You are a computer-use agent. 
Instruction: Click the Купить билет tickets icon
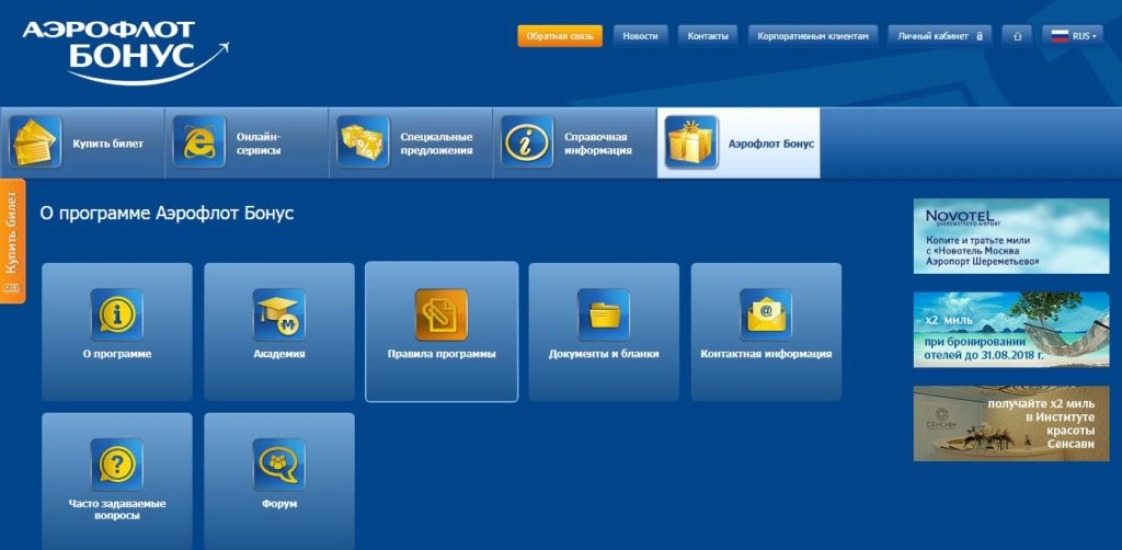point(36,143)
